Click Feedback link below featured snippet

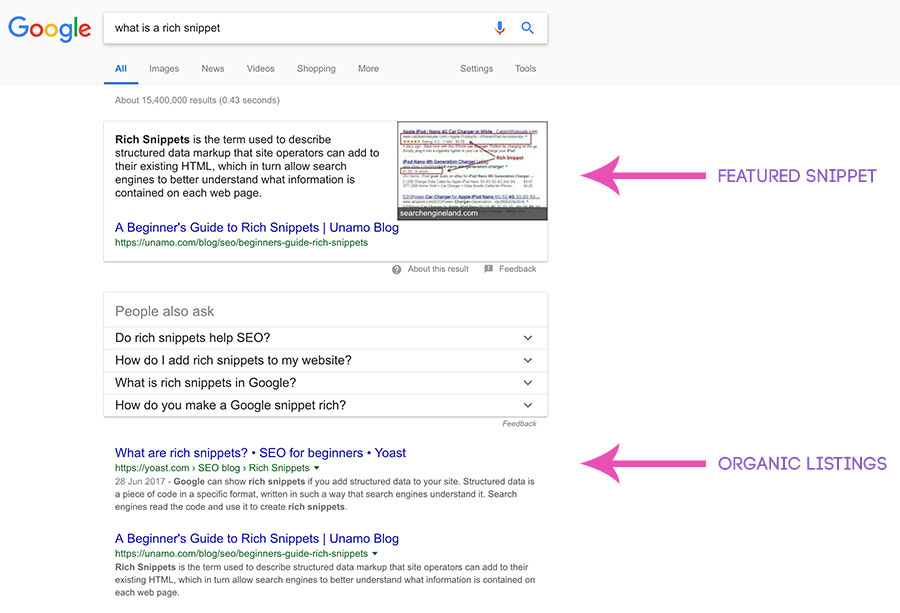[x=517, y=269]
